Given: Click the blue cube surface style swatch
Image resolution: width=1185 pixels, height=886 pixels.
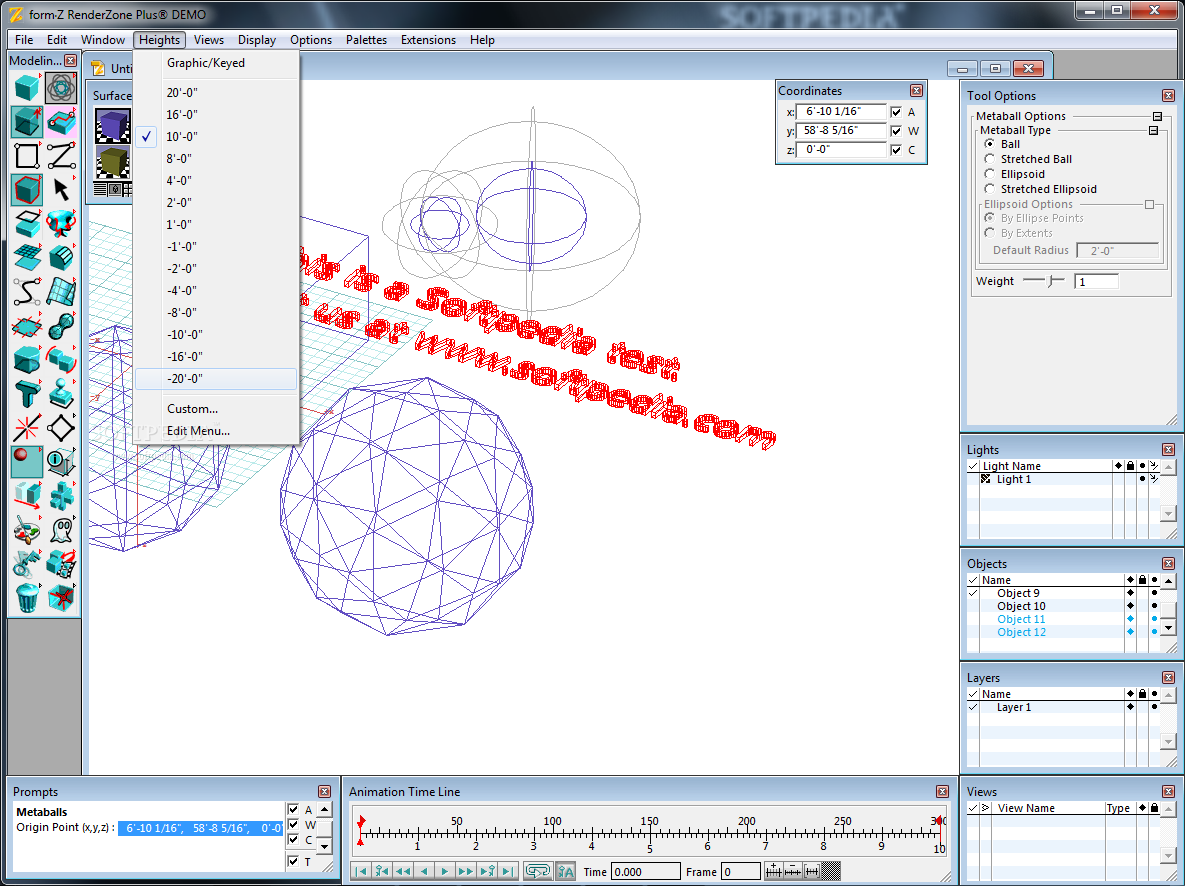Looking at the screenshot, I should pyautogui.click(x=113, y=125).
